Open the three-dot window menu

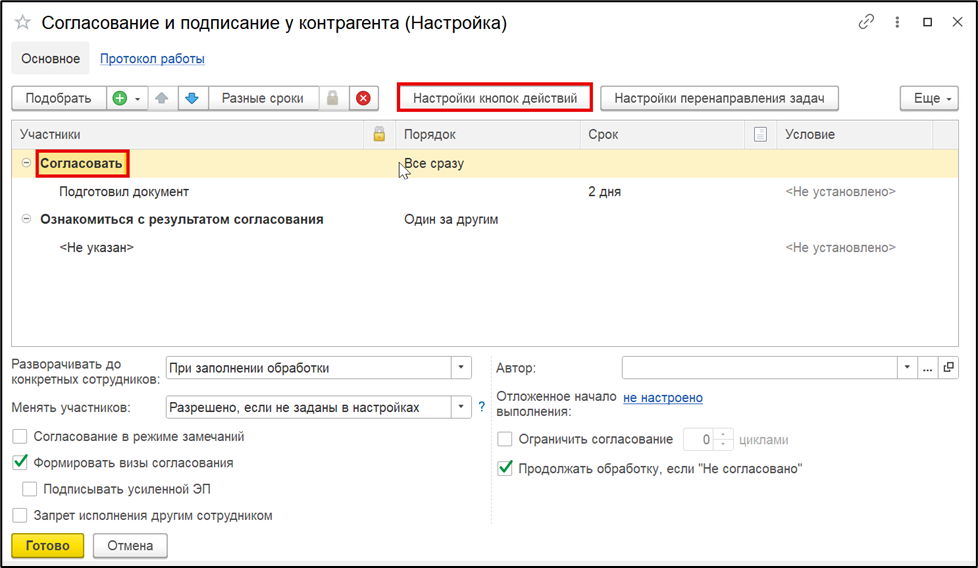click(897, 22)
